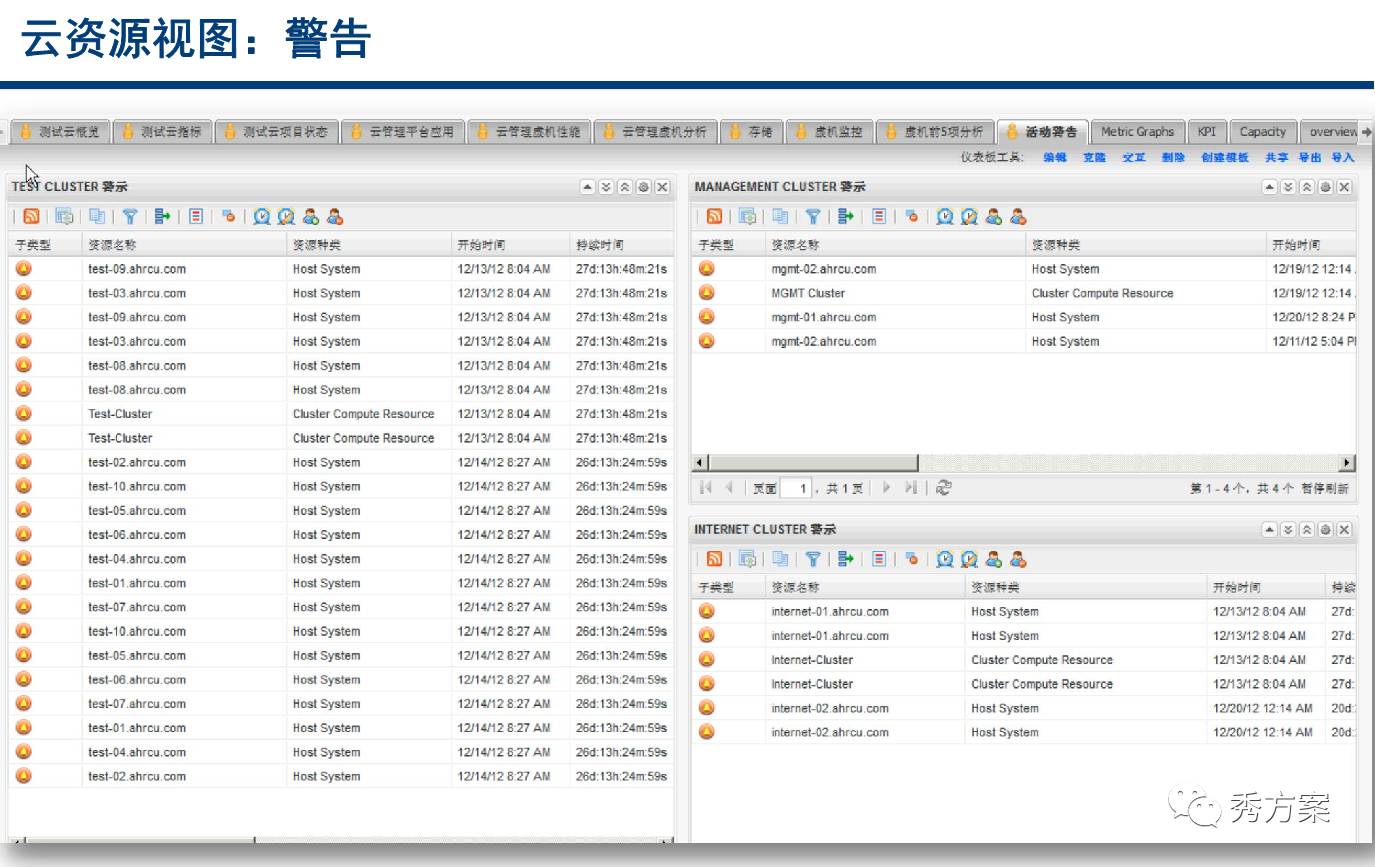Expand TEST CLUSTER panel with double-down chevron
The width and height of the screenshot is (1375, 867).
pyautogui.click(x=606, y=187)
